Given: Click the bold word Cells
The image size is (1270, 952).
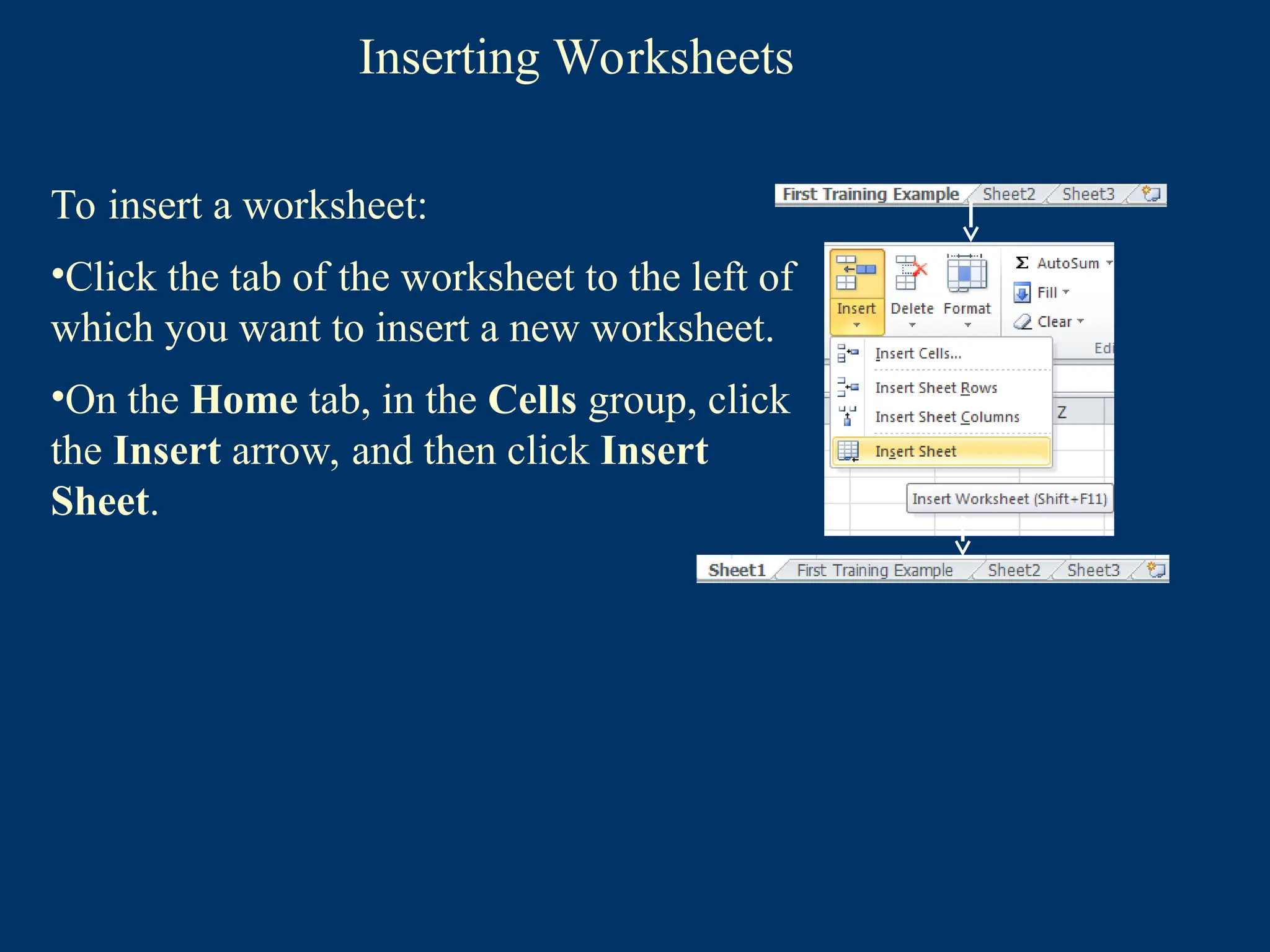Looking at the screenshot, I should [532, 399].
